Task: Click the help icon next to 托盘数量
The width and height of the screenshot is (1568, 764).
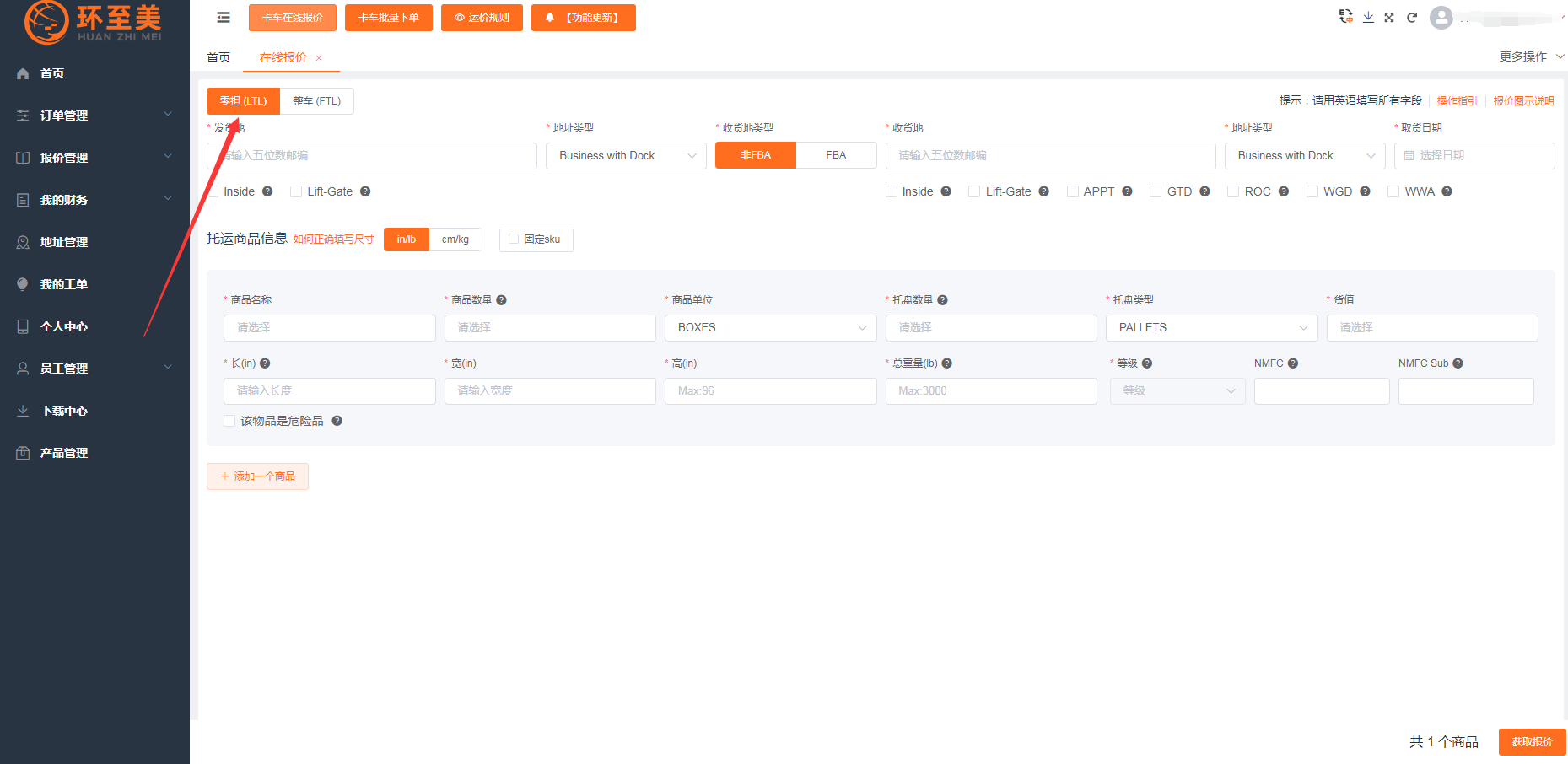Action: 942,300
